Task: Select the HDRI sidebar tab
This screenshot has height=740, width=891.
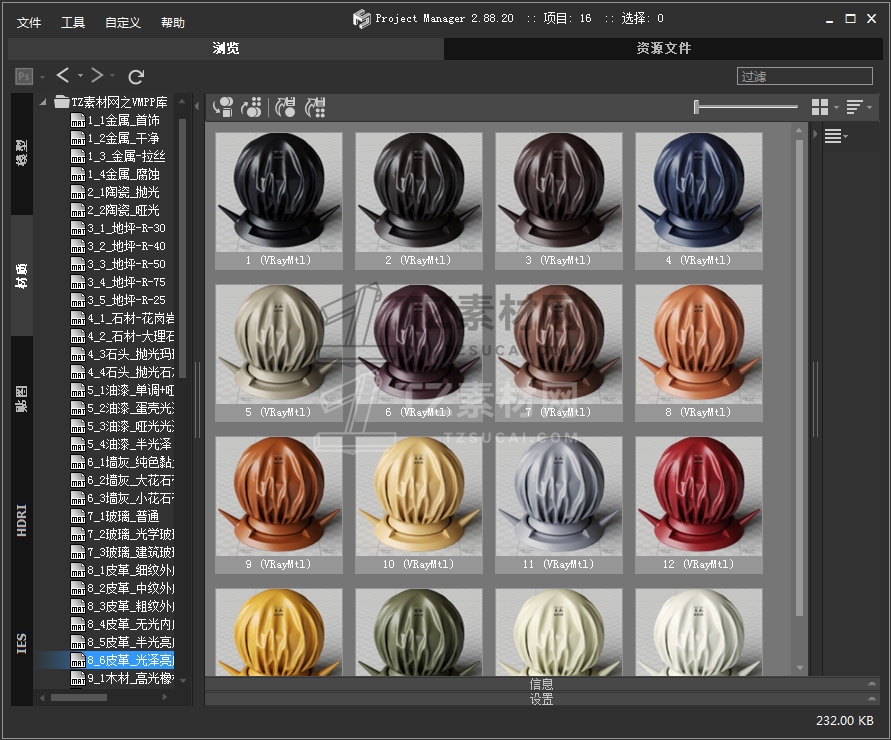Action: [22, 521]
